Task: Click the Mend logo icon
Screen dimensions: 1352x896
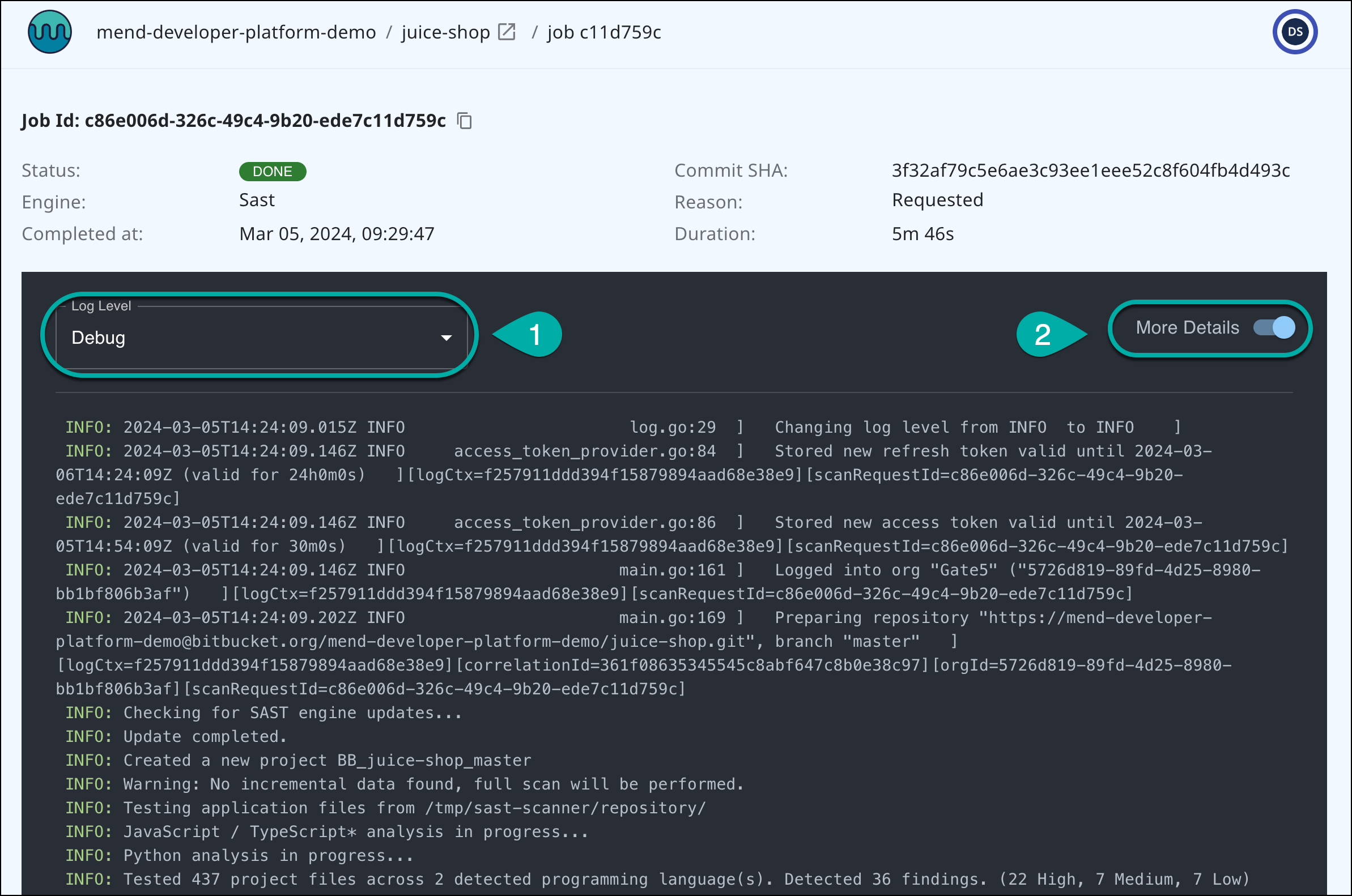Action: [50, 32]
